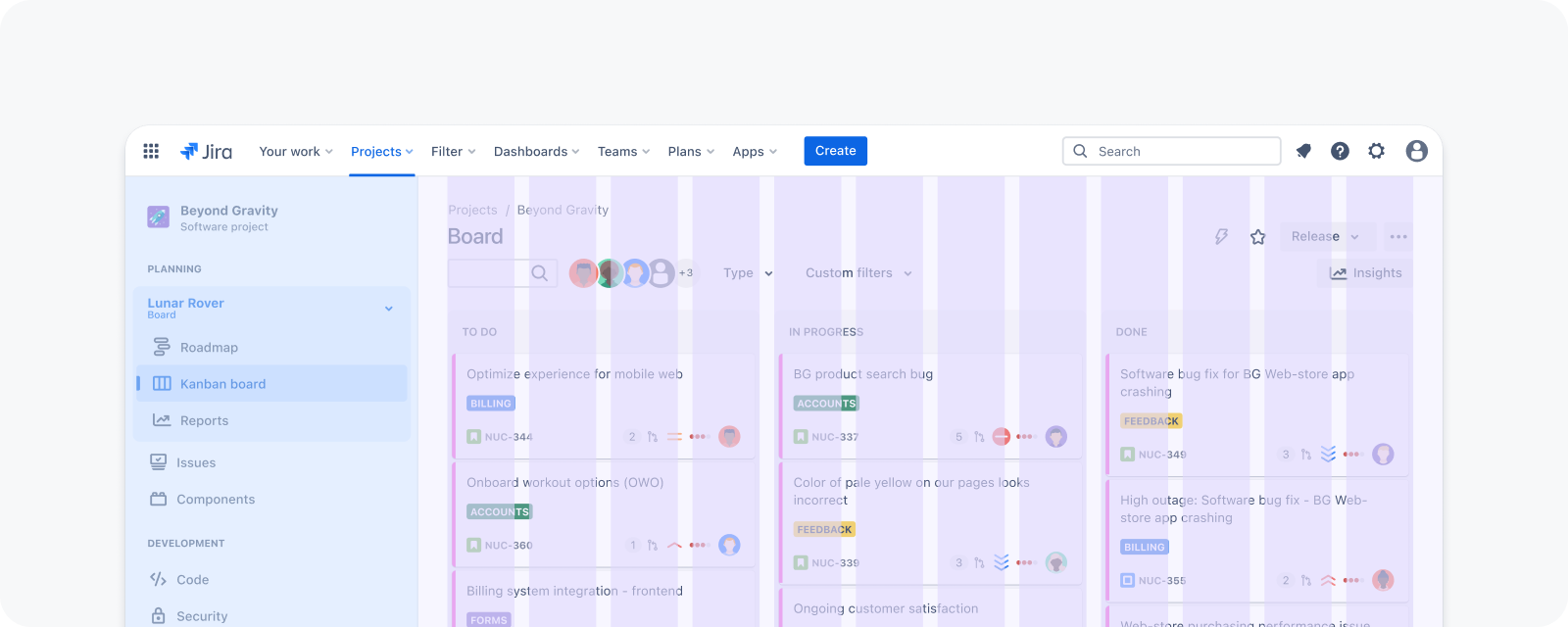This screenshot has height=627, width=1568.
Task: Click the branch icon on NUC-344 card
Action: tap(653, 437)
